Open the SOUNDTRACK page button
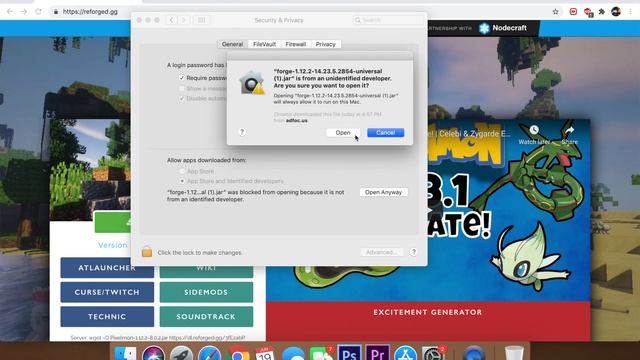Screen dimensions: 640x360 pyautogui.click(x=206, y=317)
